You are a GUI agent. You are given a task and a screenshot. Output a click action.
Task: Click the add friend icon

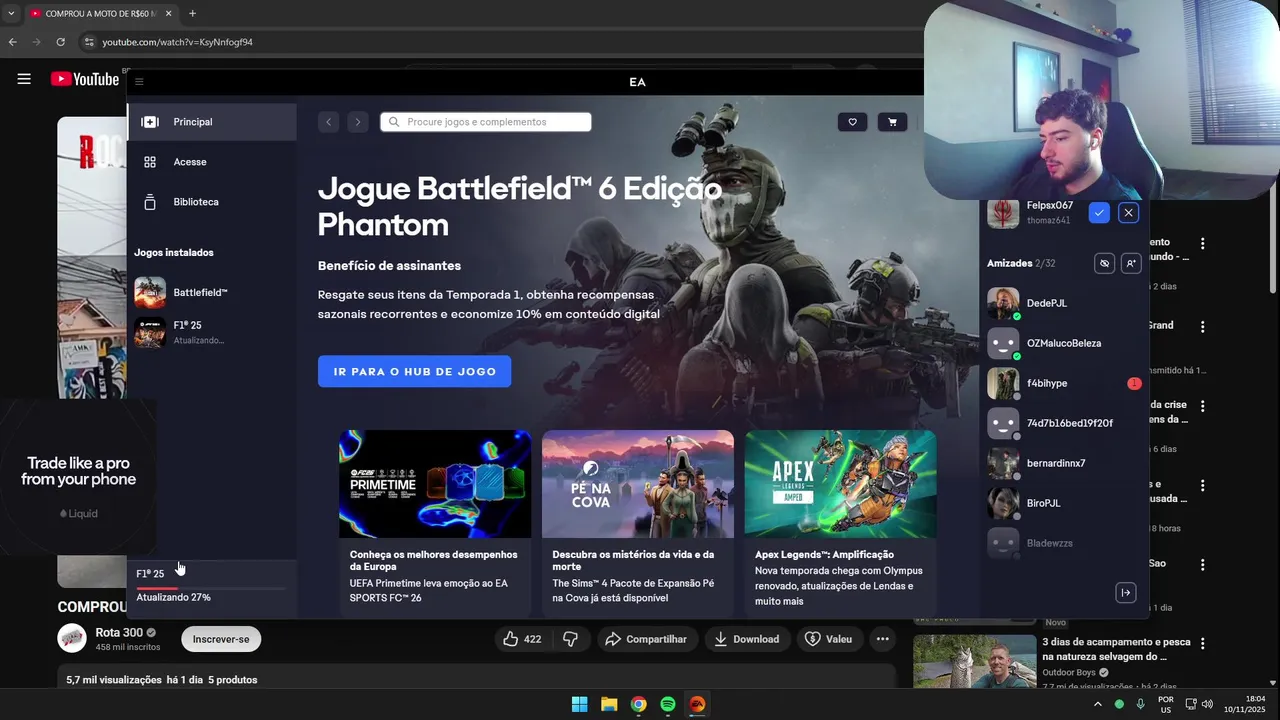click(1130, 263)
